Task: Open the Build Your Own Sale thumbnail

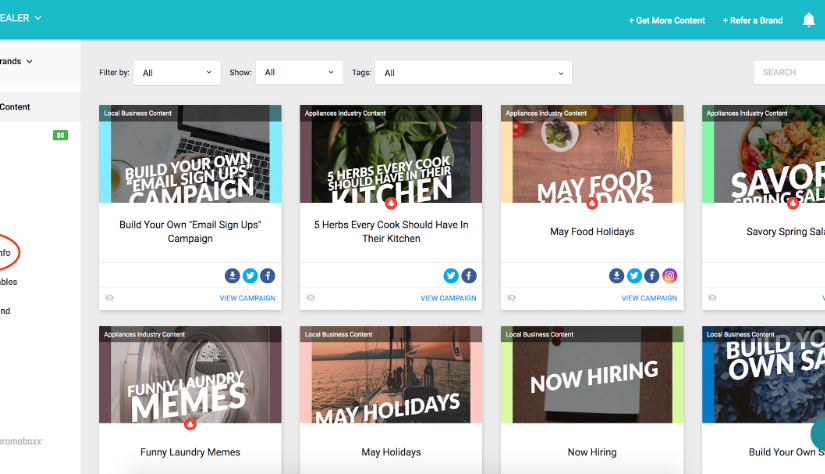Action: point(763,375)
